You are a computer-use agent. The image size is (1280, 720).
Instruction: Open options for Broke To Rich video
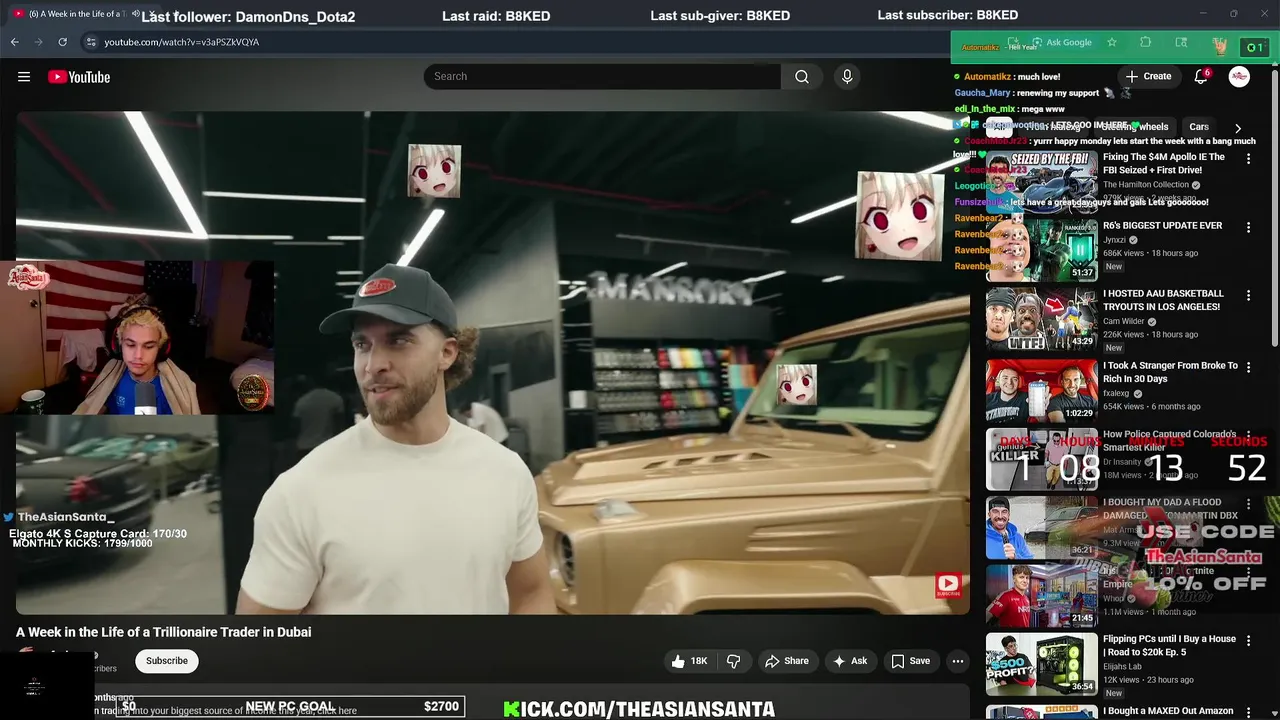tap(1248, 367)
